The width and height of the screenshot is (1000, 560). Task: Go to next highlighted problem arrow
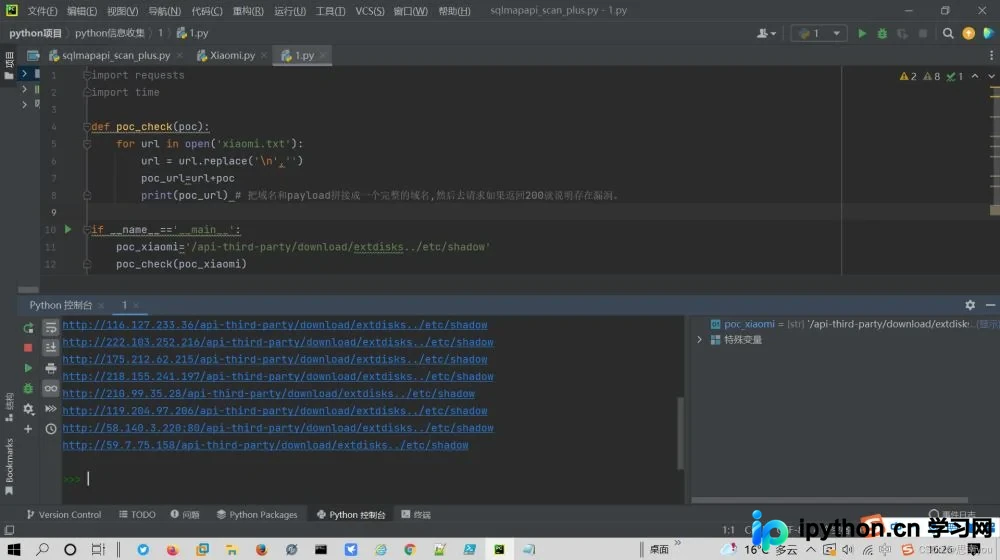click(991, 76)
